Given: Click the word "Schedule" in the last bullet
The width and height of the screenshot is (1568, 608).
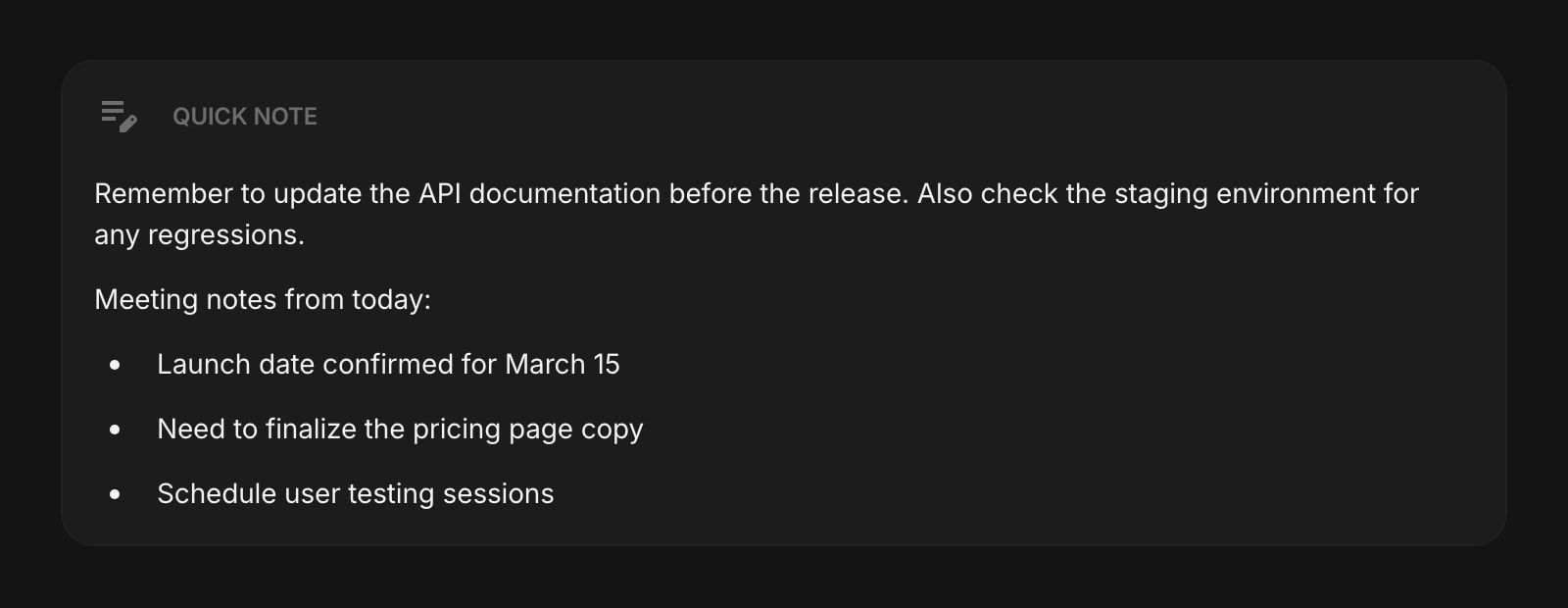Looking at the screenshot, I should click(217, 494).
